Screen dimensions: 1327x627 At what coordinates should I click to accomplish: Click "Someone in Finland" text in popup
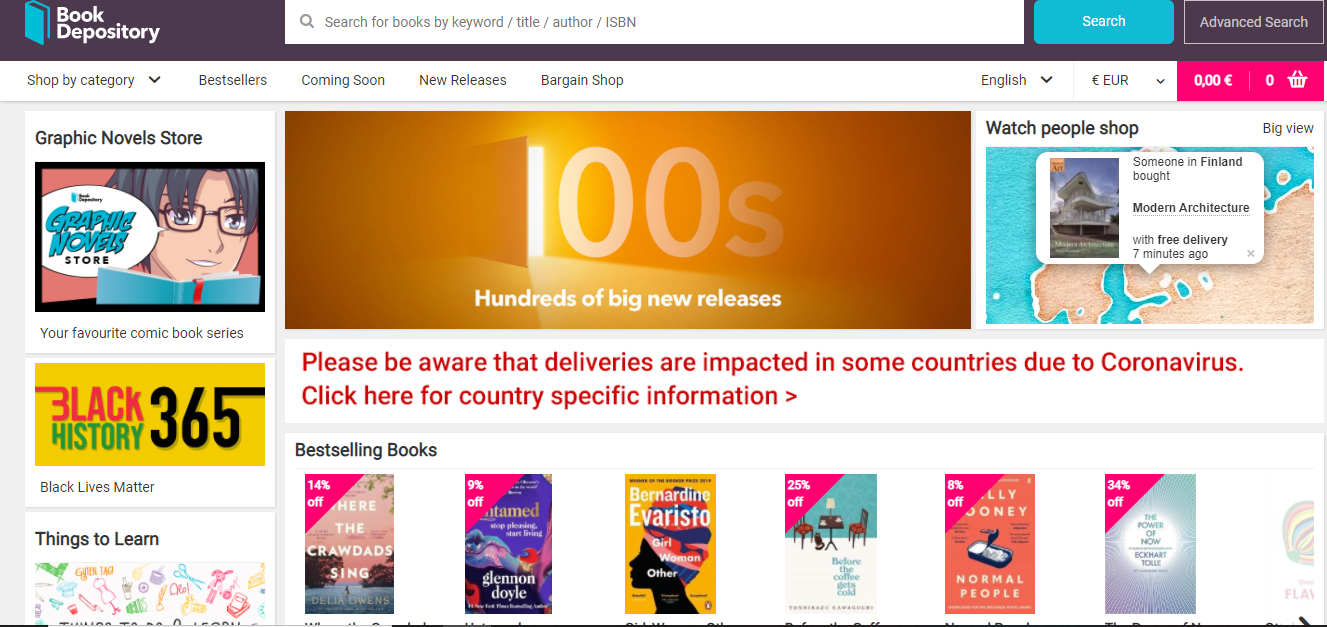coord(1188,162)
